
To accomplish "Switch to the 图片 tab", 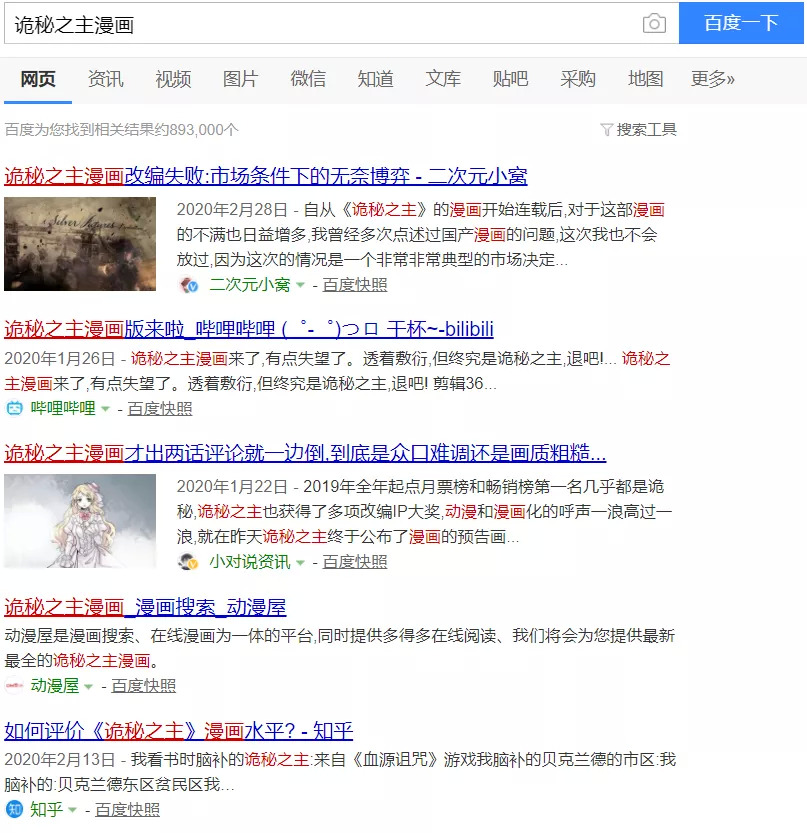I will 240,79.
